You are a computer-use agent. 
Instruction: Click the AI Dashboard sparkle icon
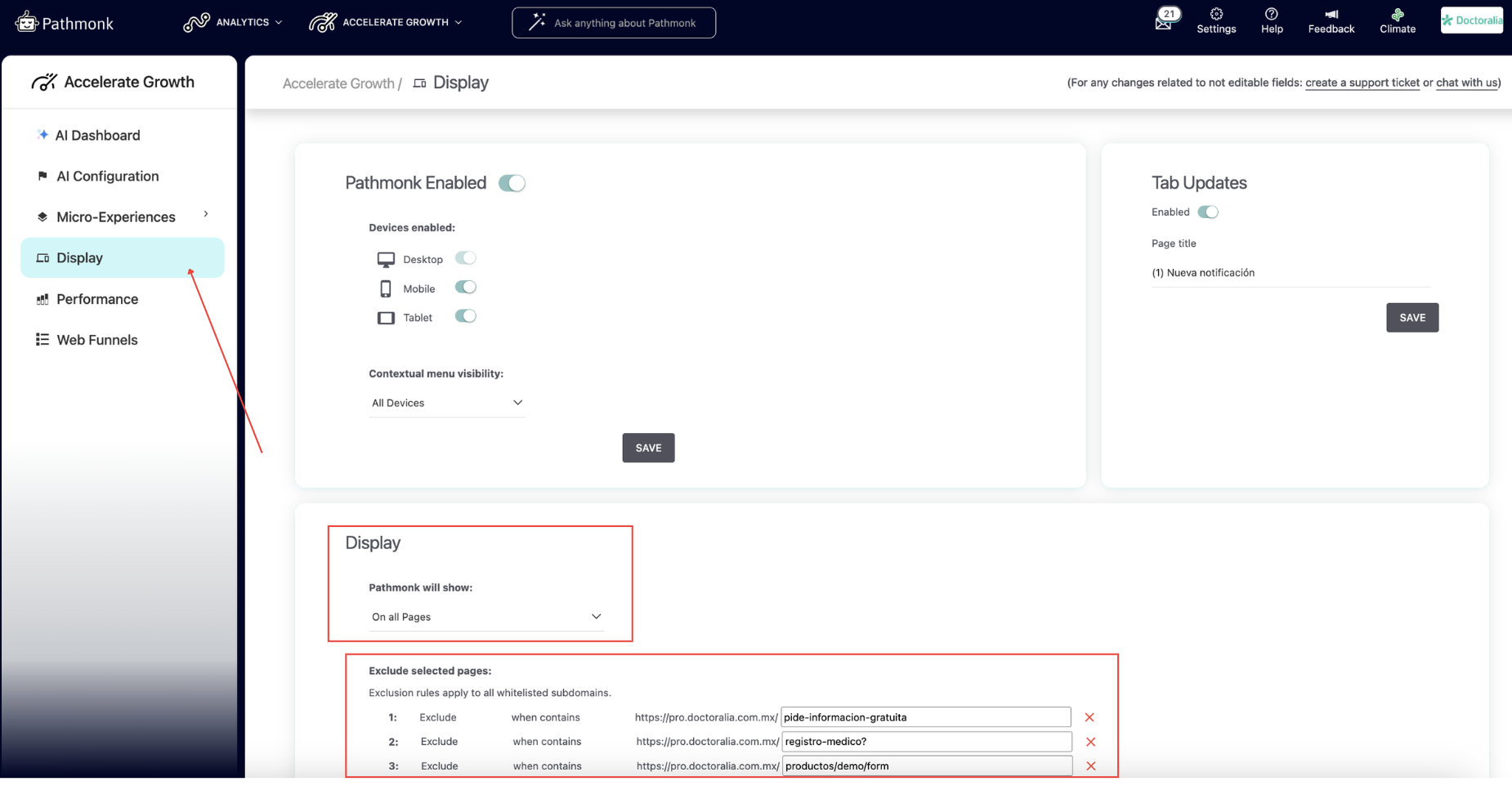tap(42, 134)
